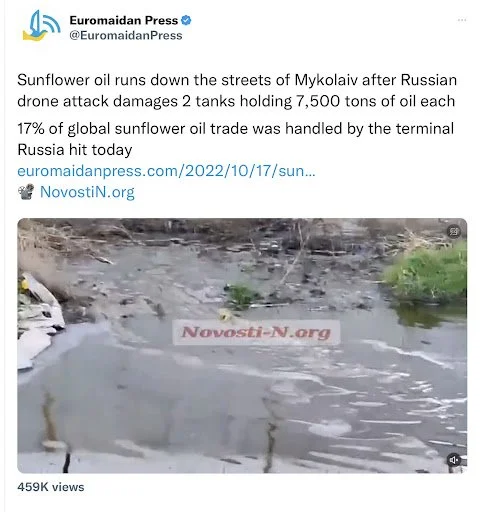Click the Novosti-N.org watermark in video
The image size is (480, 512).
point(256,332)
